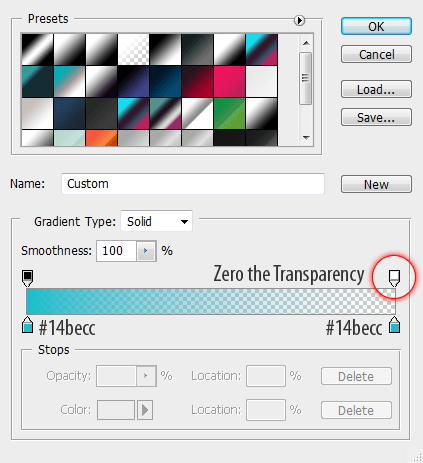
Task: Select the circled right opacity stop
Action: [394, 278]
